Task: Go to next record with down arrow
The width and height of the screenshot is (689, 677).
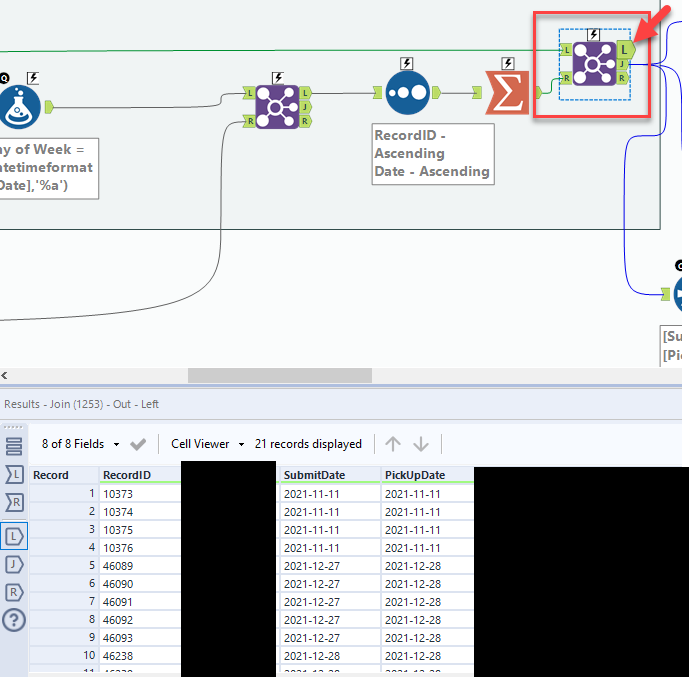Action: coord(421,444)
